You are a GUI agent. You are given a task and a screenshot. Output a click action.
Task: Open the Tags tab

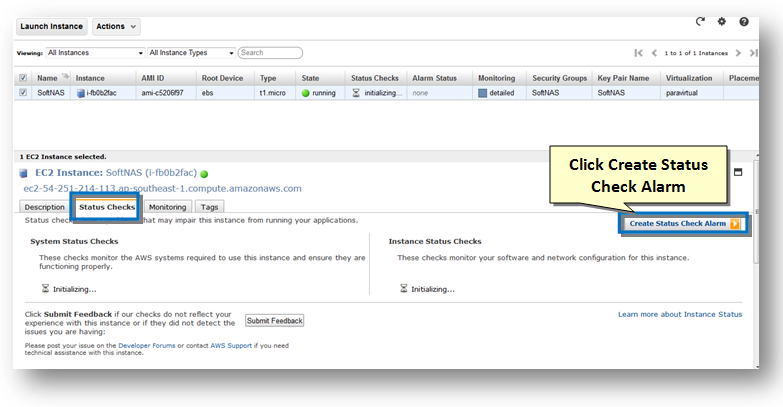[210, 207]
